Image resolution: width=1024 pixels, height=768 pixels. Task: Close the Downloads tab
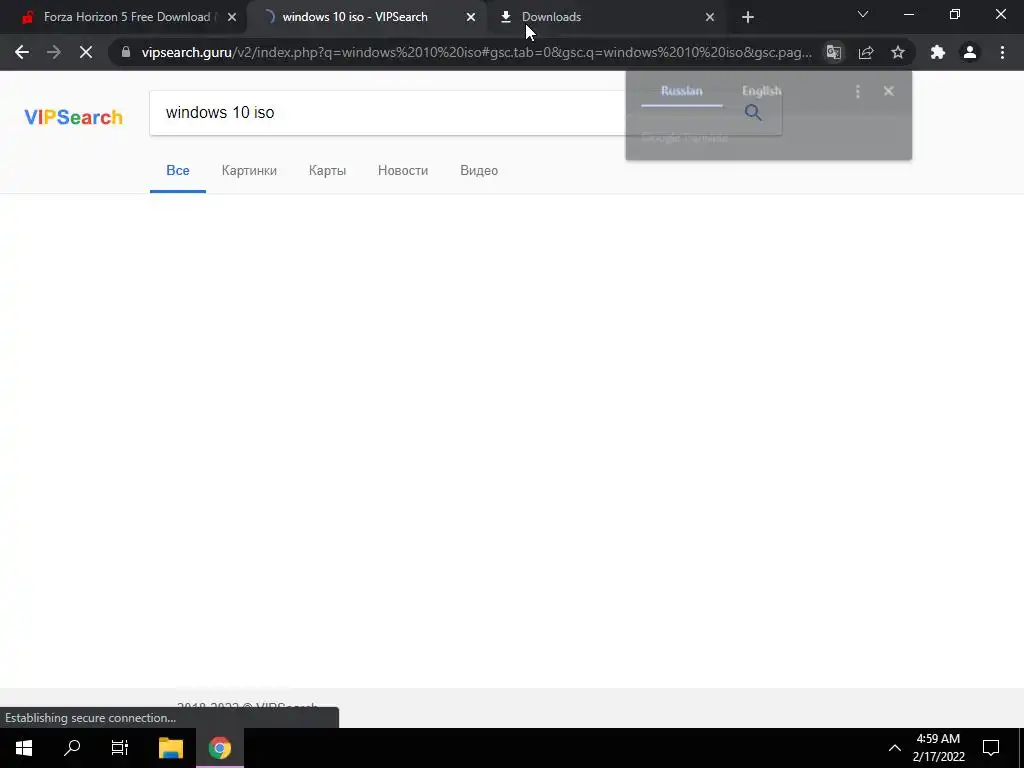point(710,17)
